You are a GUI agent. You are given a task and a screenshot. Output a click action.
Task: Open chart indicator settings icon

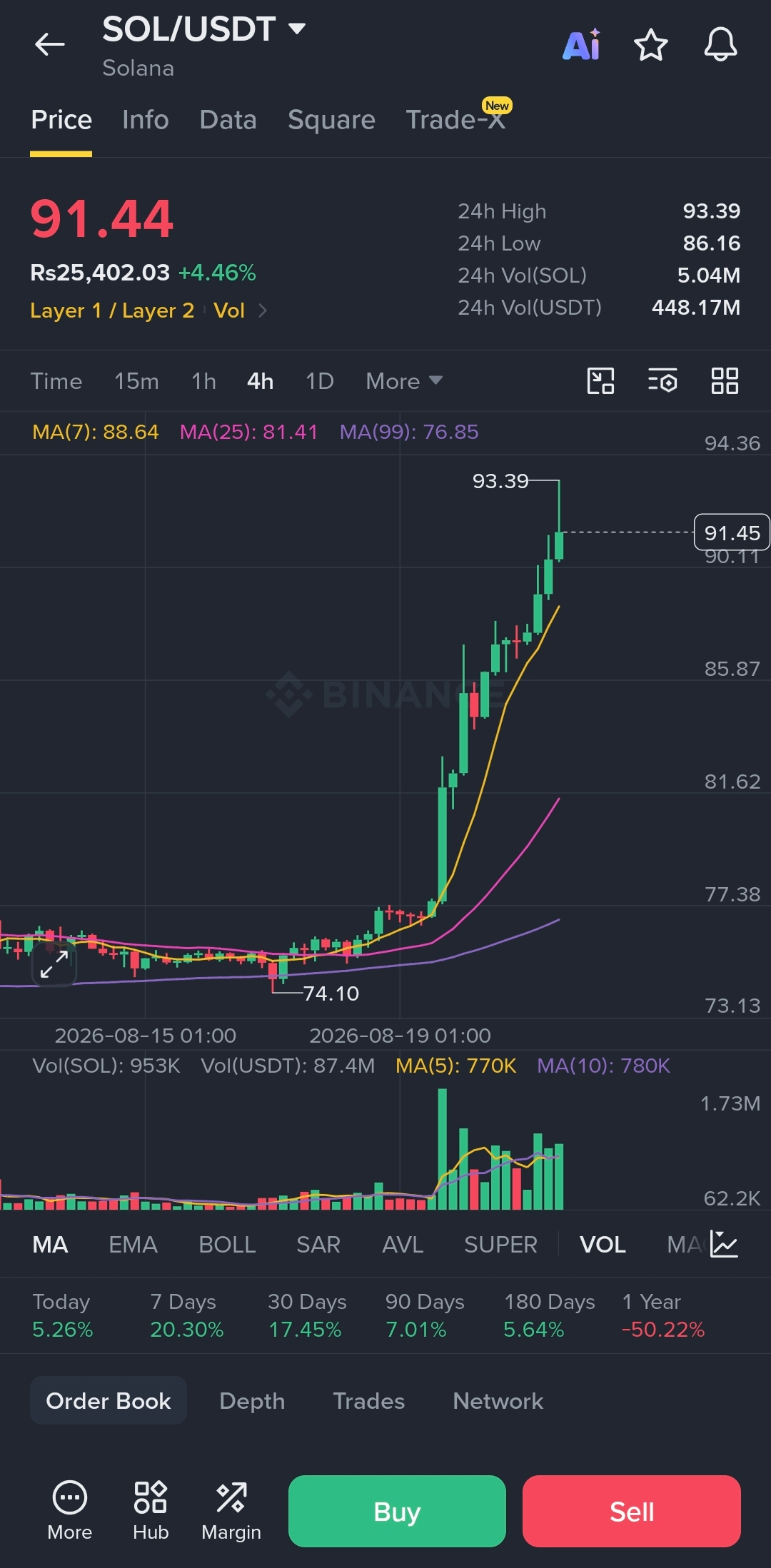(662, 381)
